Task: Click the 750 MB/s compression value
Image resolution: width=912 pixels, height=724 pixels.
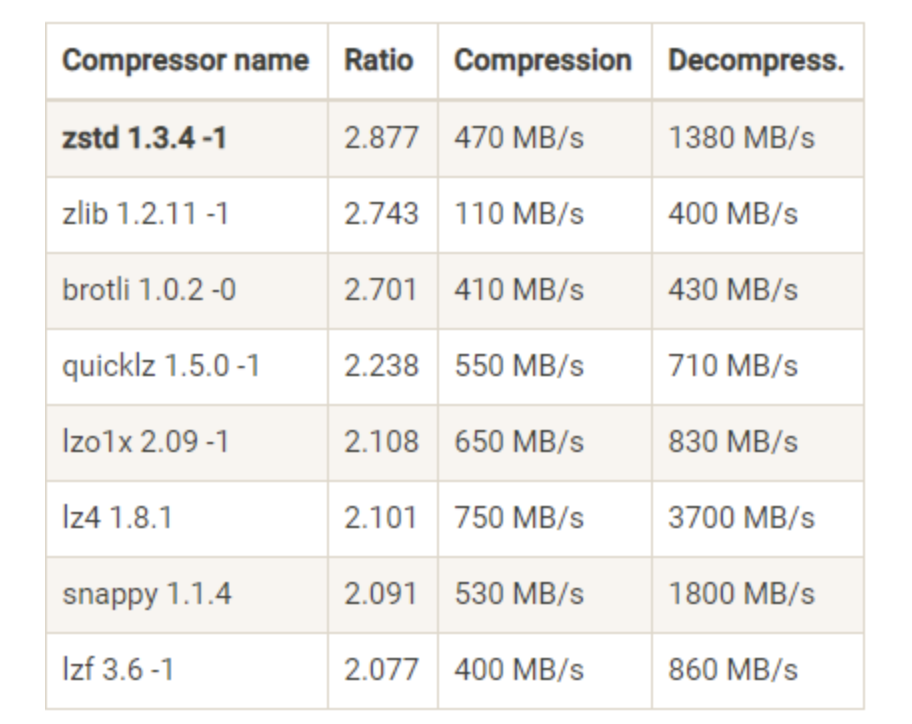Action: point(519,518)
